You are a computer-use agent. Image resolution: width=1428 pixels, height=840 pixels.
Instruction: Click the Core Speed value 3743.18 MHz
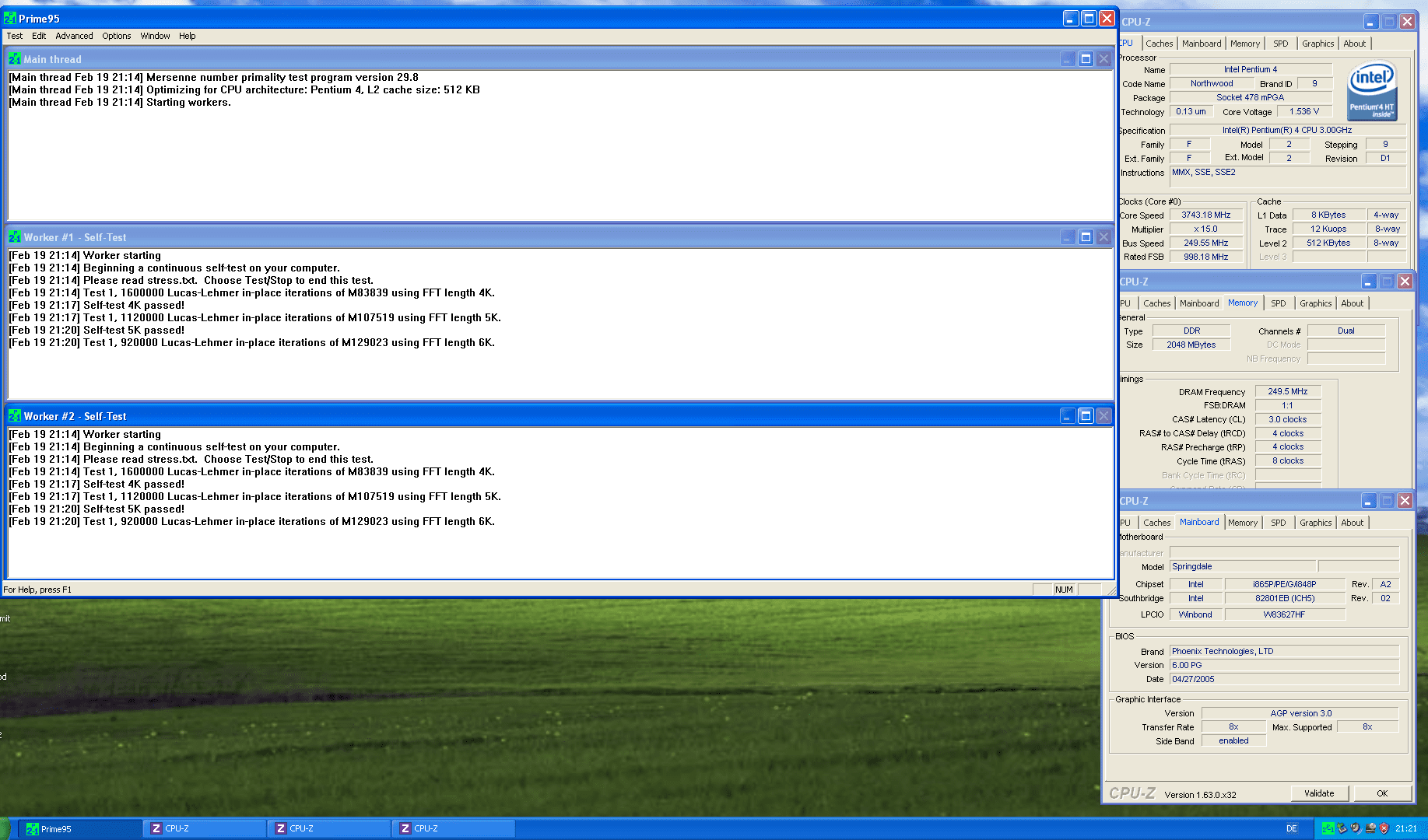pos(1206,215)
